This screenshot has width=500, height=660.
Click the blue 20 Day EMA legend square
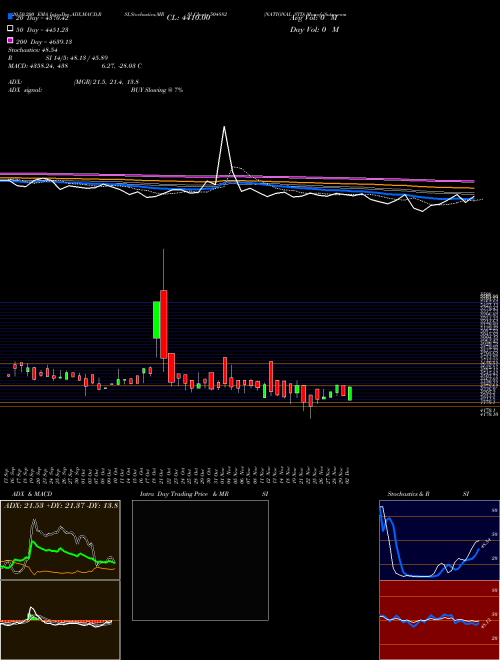pos(10,16)
